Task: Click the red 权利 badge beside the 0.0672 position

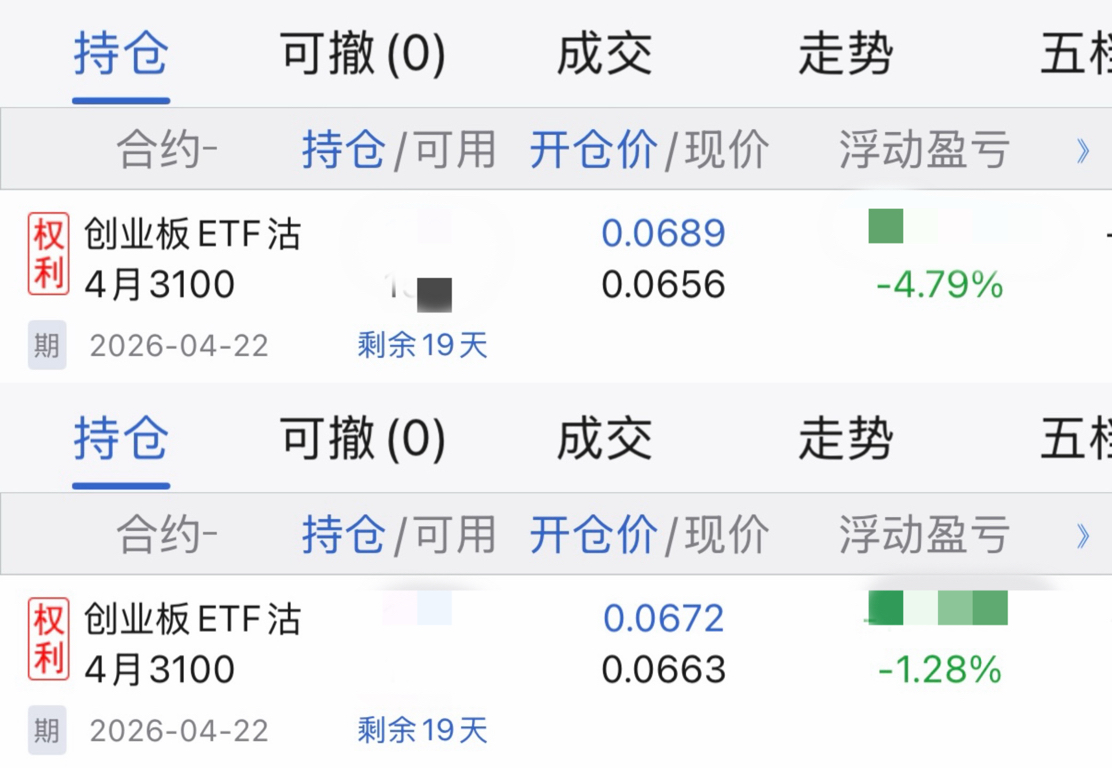Action: pyautogui.click(x=48, y=638)
